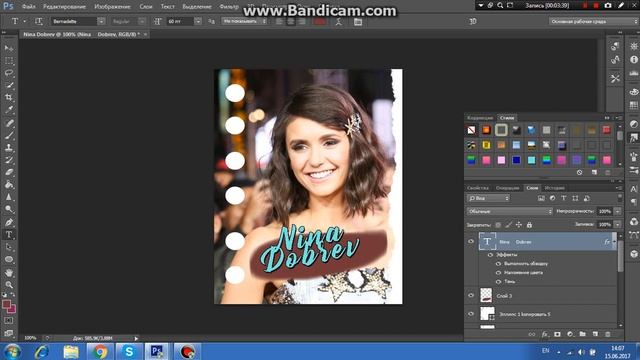Switch to Операции tab
The width and height of the screenshot is (640, 360).
click(507, 188)
